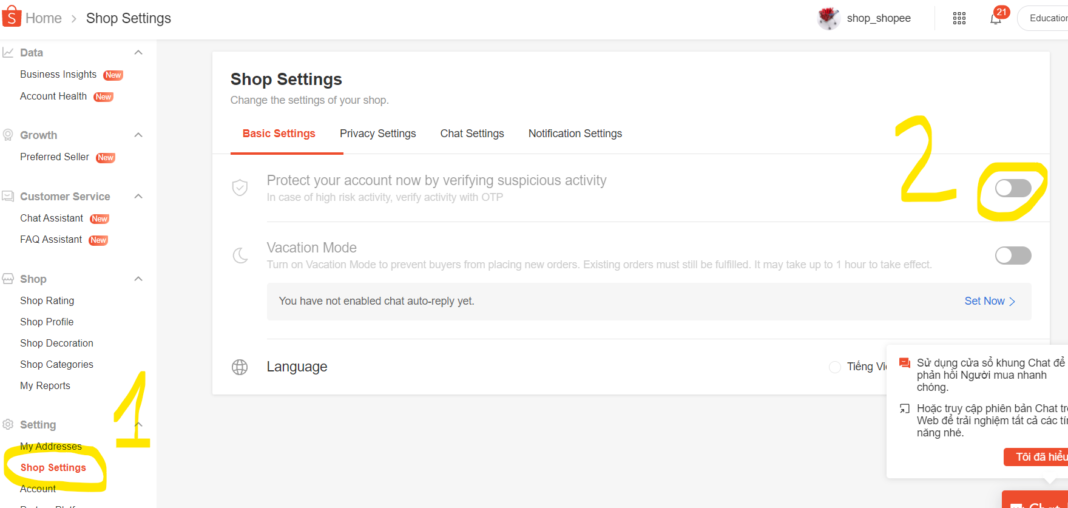Go to Home in the breadcrumb

pos(44,18)
